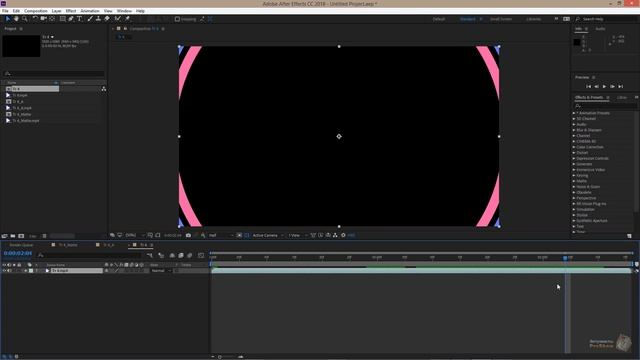Select the Clone Stamp tool

click(98, 19)
